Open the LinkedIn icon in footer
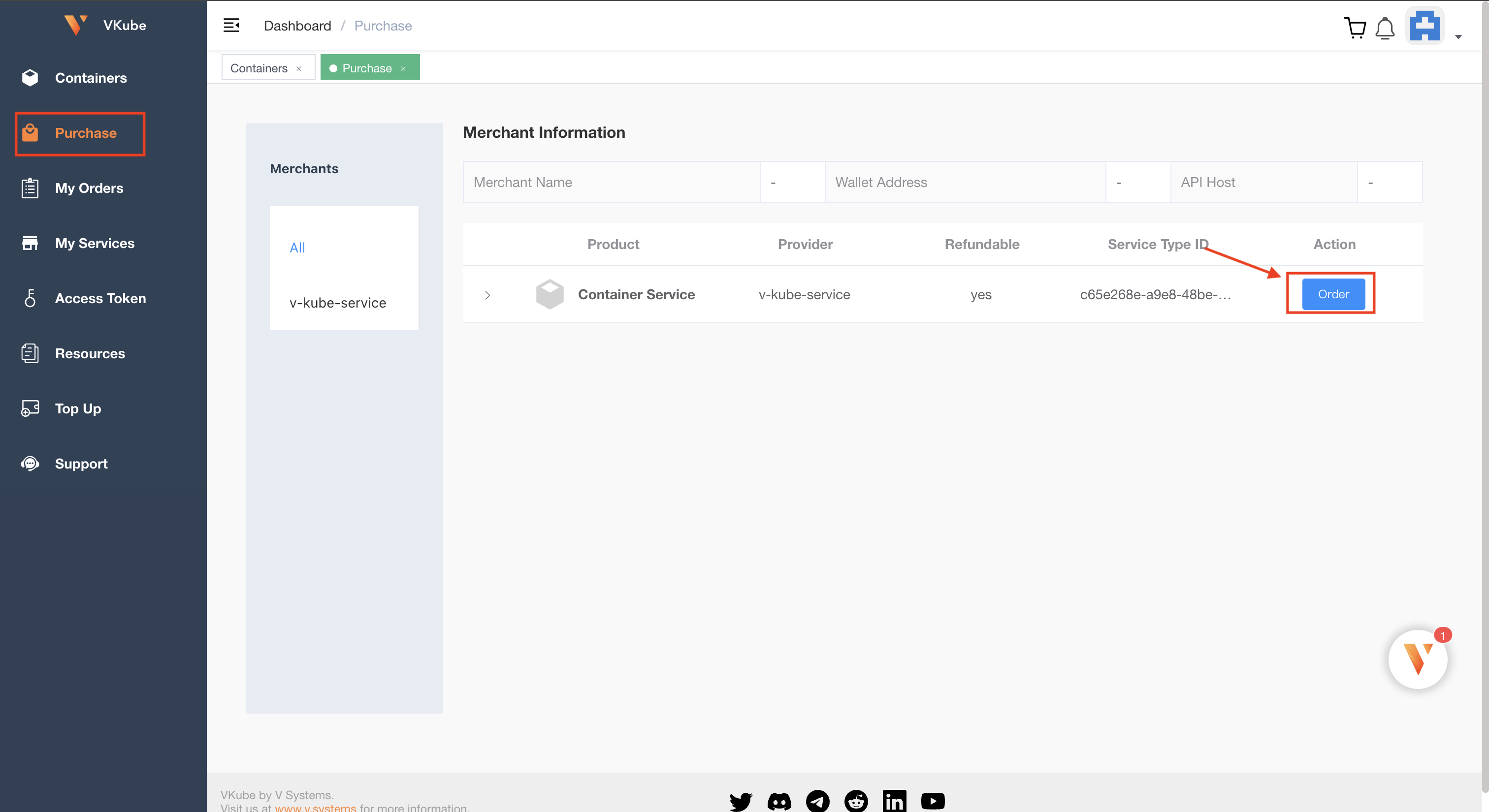The height and width of the screenshot is (812, 1489). pyautogui.click(x=894, y=802)
